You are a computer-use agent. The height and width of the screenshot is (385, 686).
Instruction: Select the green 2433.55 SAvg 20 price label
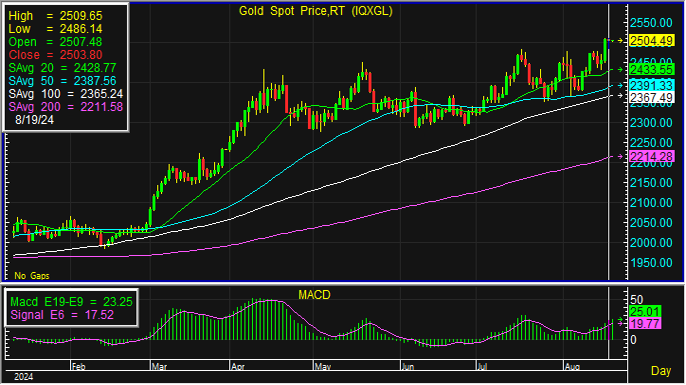click(x=651, y=70)
